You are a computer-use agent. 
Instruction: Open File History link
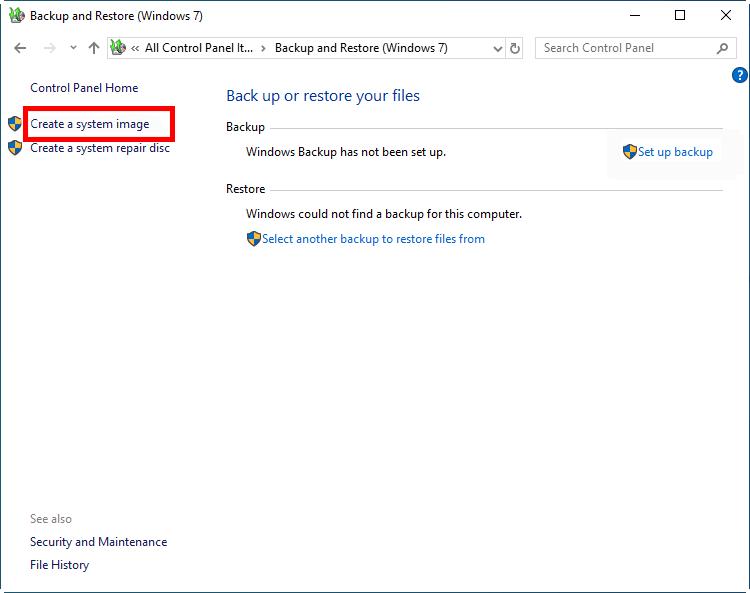59,565
